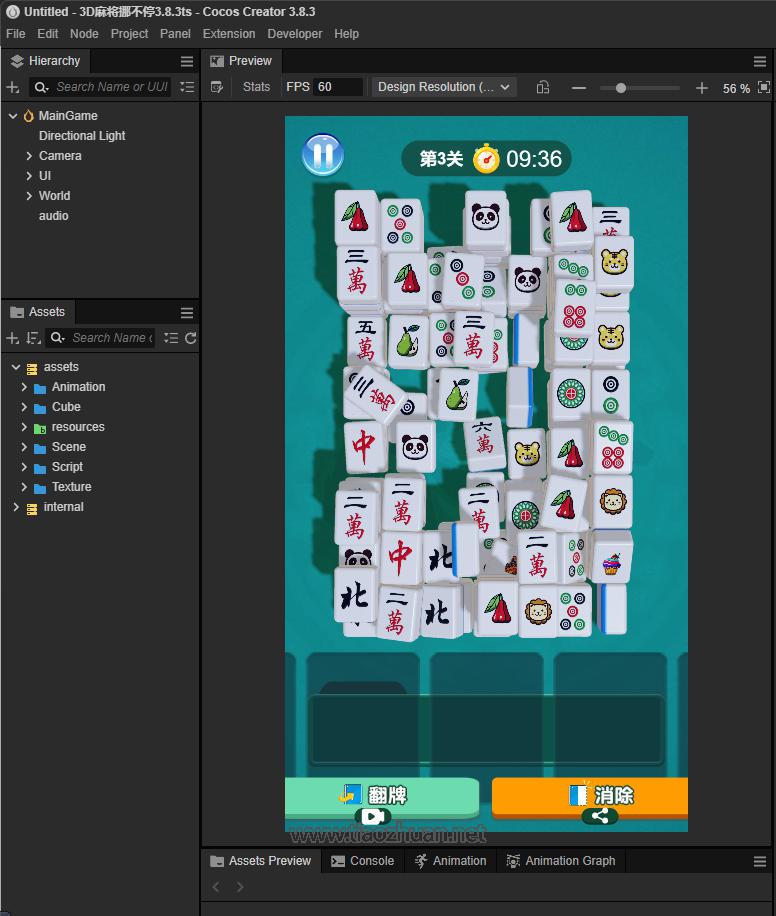Screen dimensions: 776x916
Task: Refresh the Assets panel
Action: pyautogui.click(x=191, y=338)
